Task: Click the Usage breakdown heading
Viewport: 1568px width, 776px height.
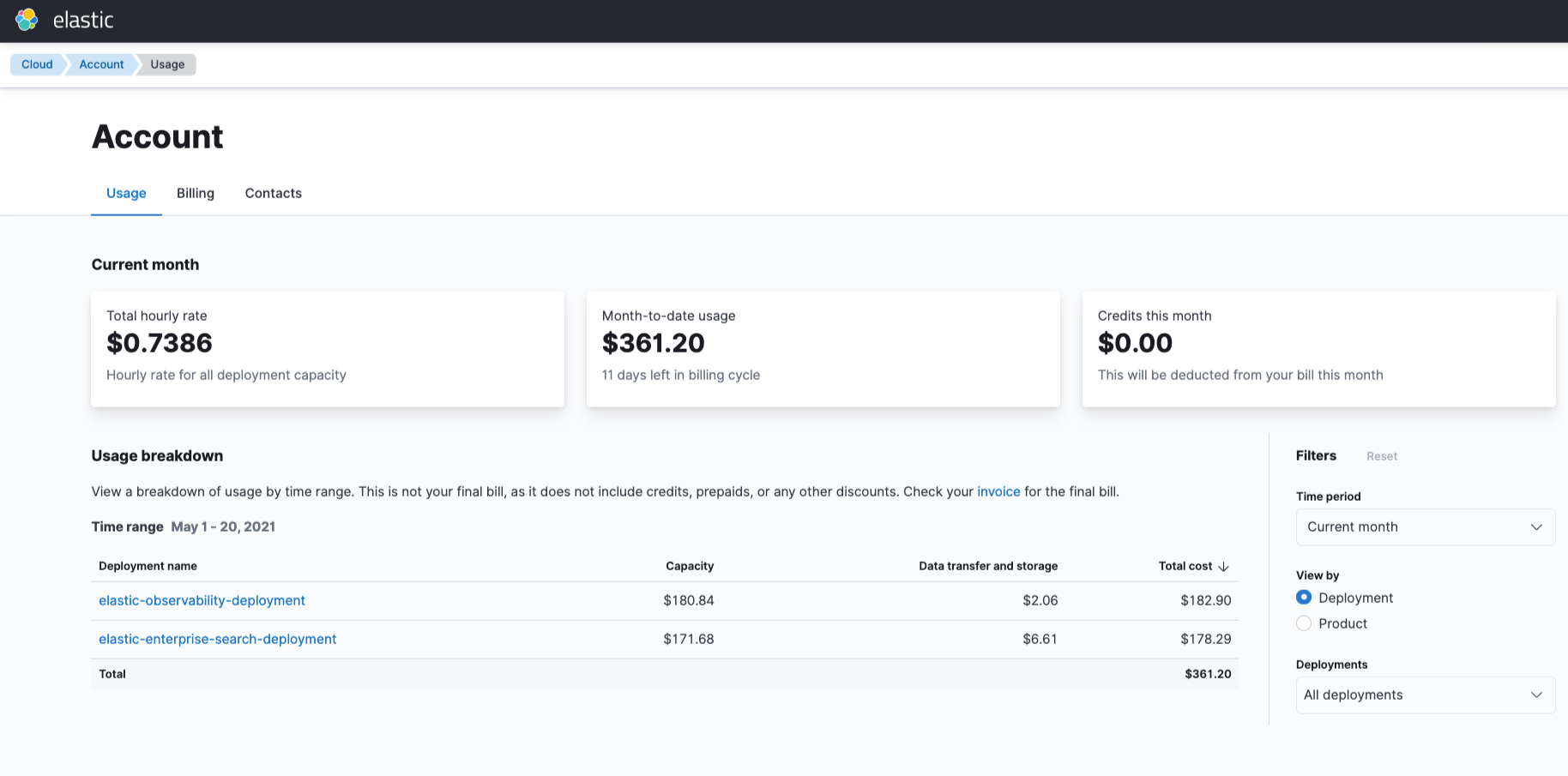Action: (x=157, y=456)
